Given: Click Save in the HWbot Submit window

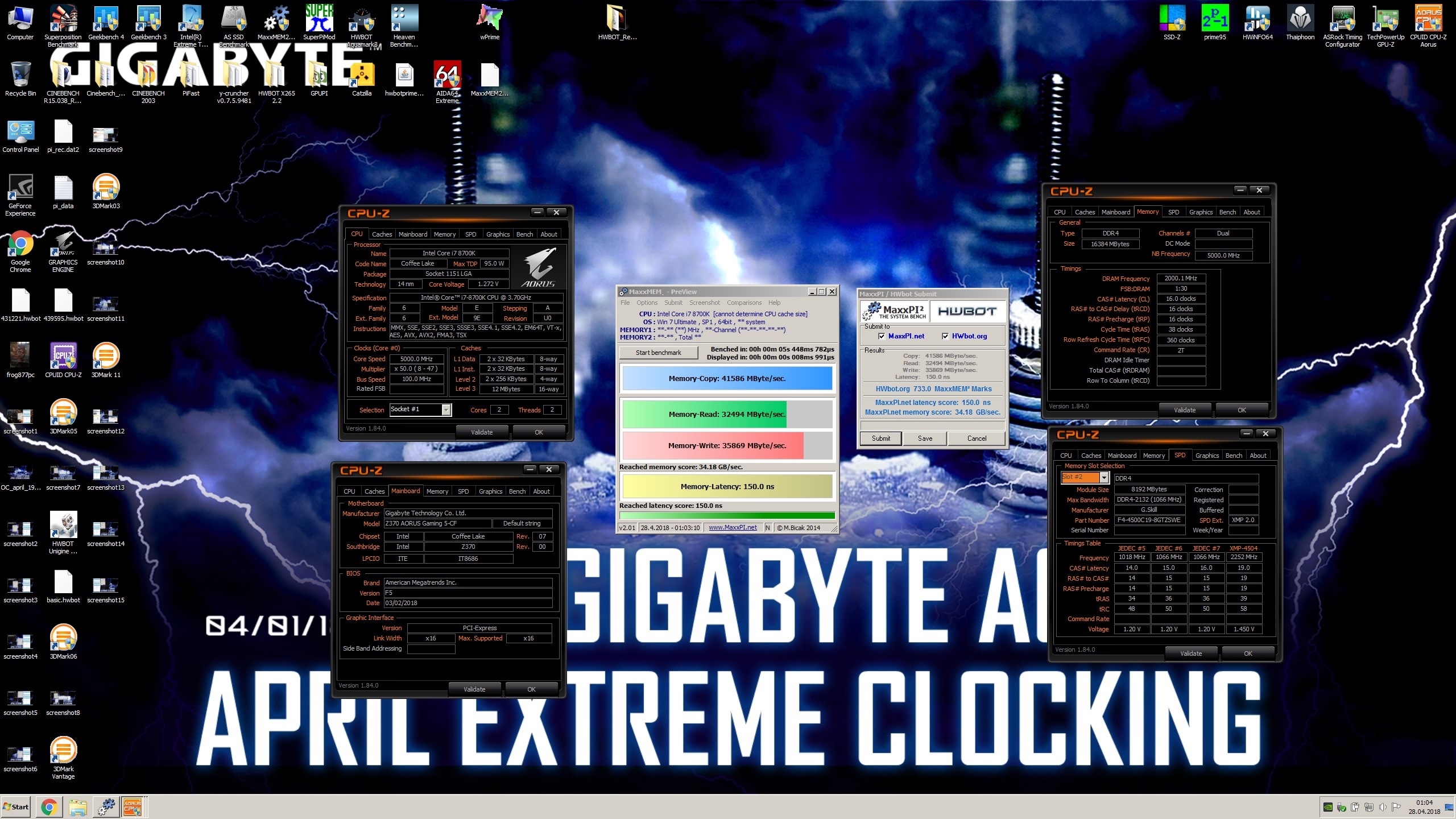Looking at the screenshot, I should [925, 439].
